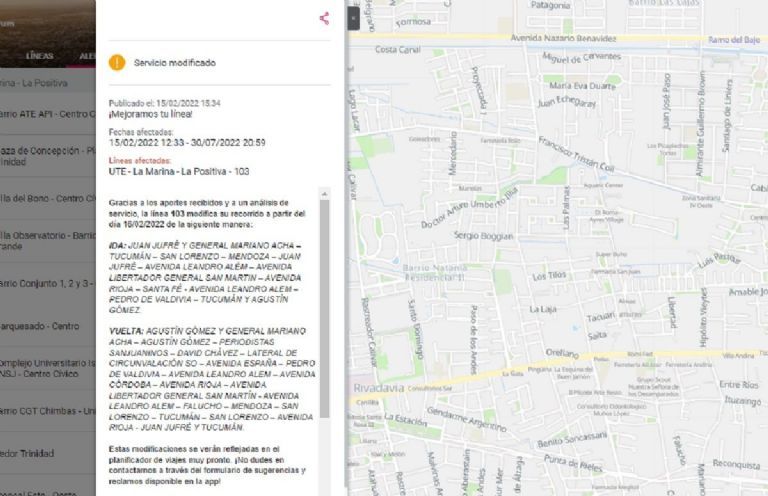Open the Villa del Bono - Centro line
Viewport: 768px width, 496px height.
point(45,198)
